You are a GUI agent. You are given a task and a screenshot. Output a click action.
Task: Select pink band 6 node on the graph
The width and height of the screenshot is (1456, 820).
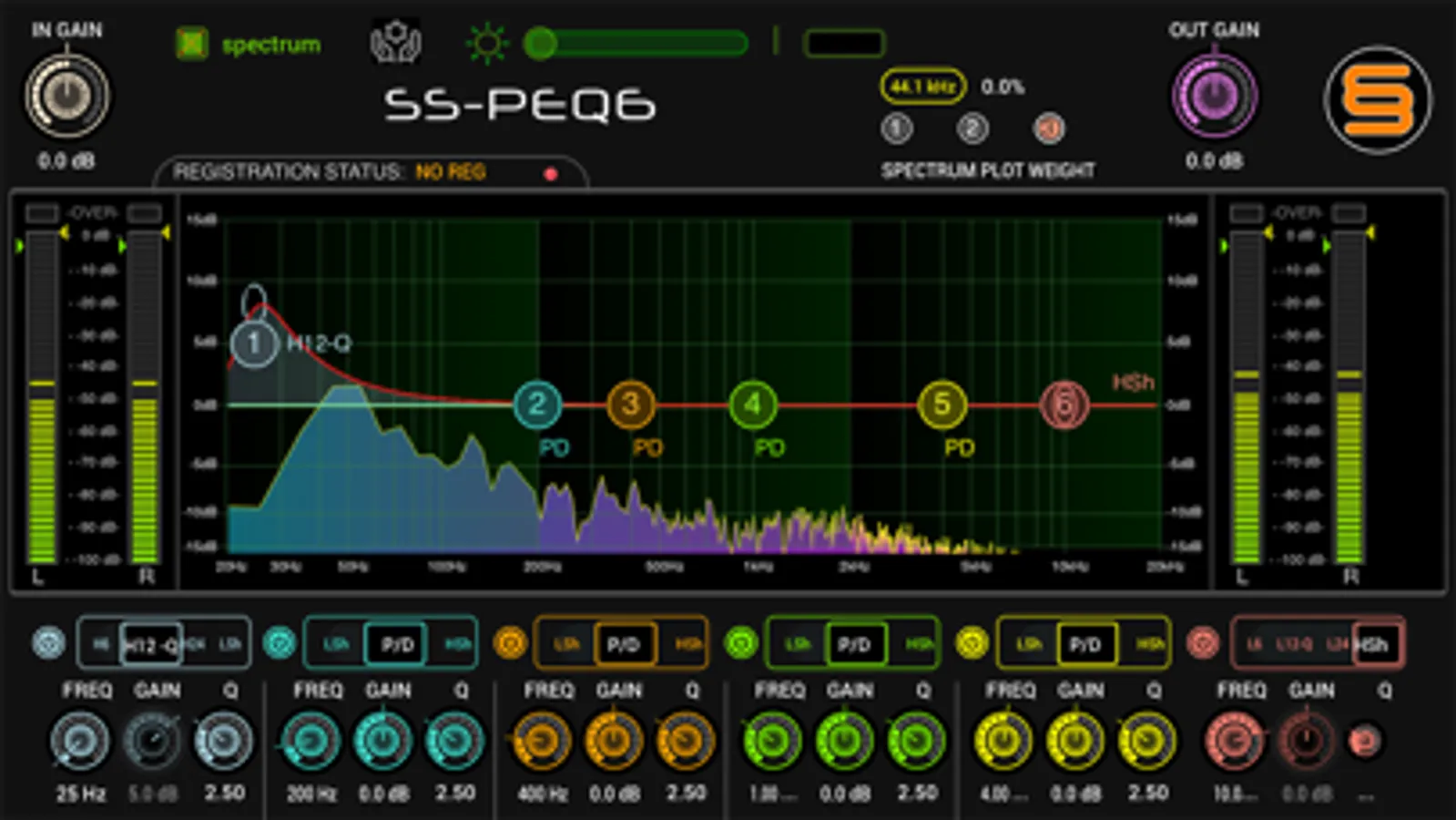[1064, 404]
